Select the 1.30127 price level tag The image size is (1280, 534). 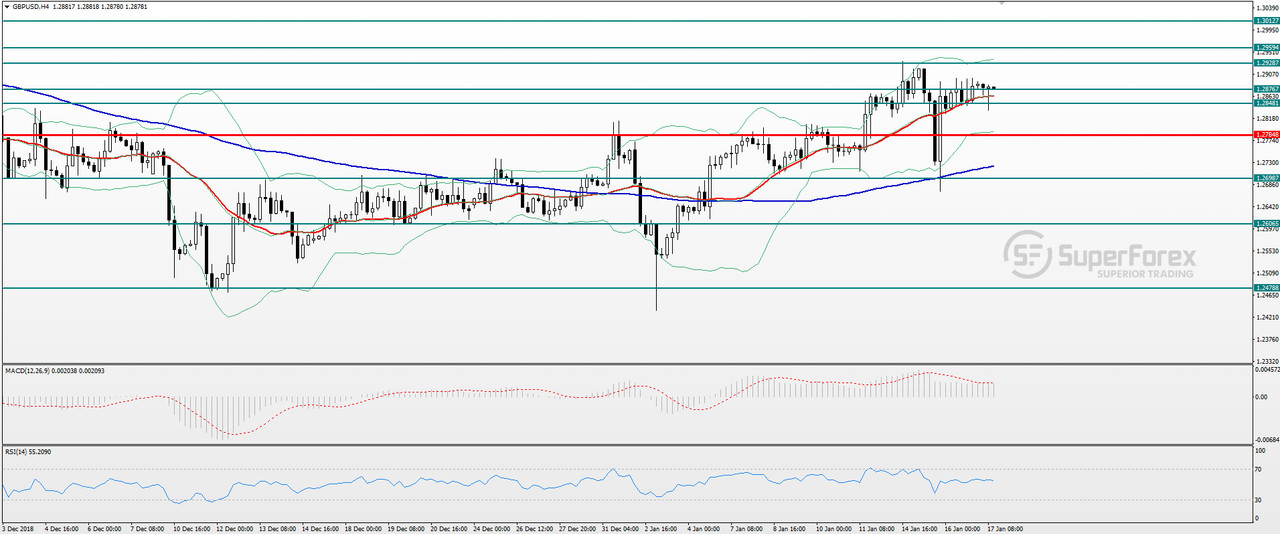1266,20
